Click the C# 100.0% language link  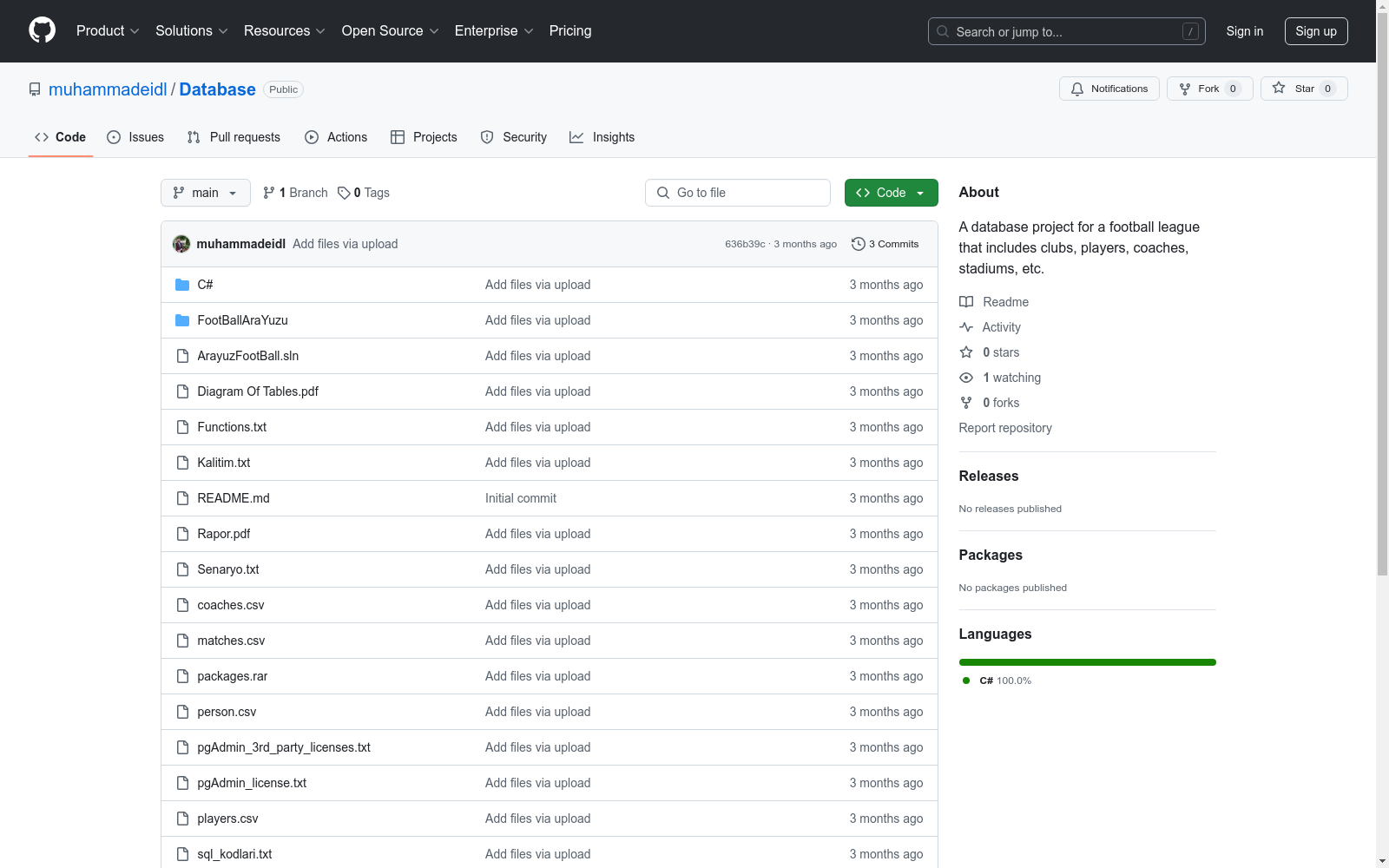[x=997, y=681]
